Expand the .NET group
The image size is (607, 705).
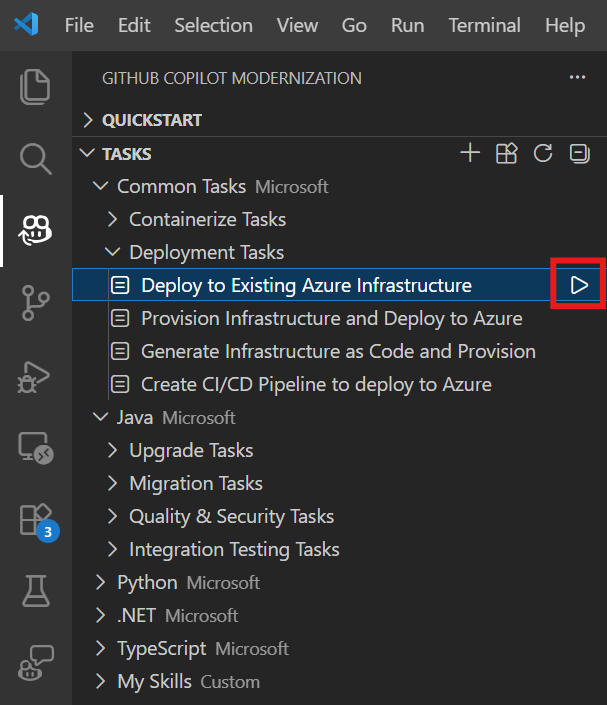click(101, 616)
